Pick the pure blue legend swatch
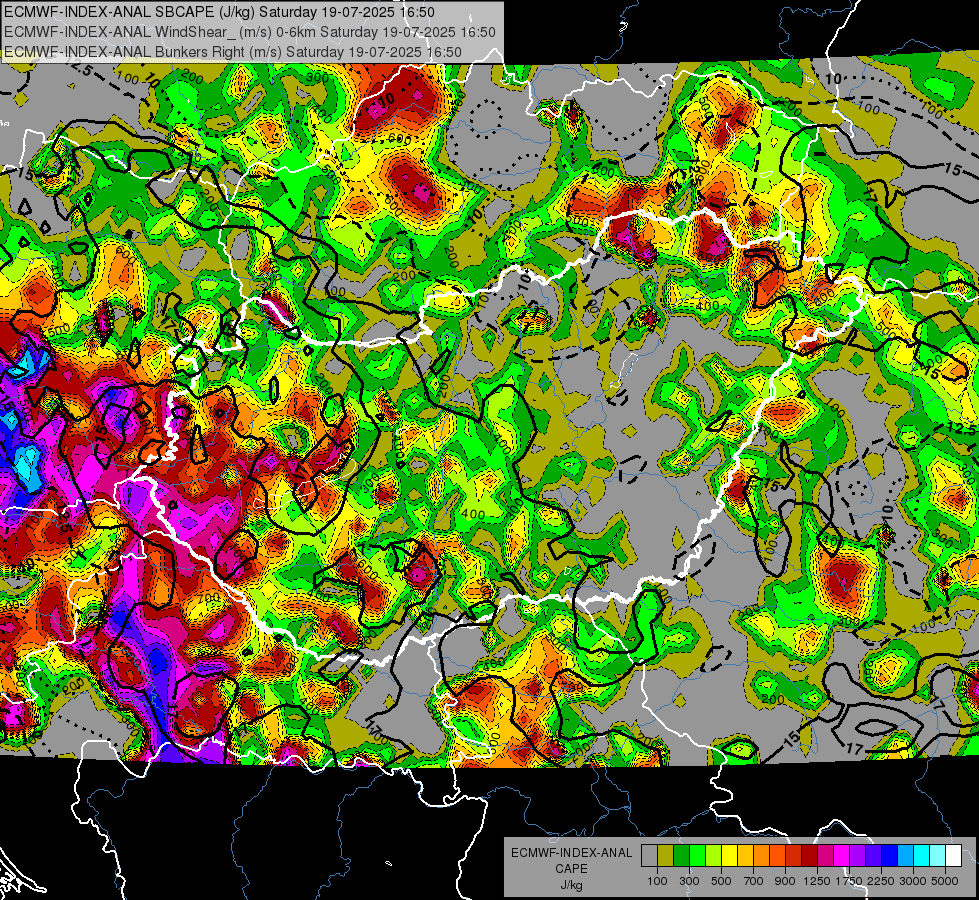979x900 pixels. pos(890,856)
